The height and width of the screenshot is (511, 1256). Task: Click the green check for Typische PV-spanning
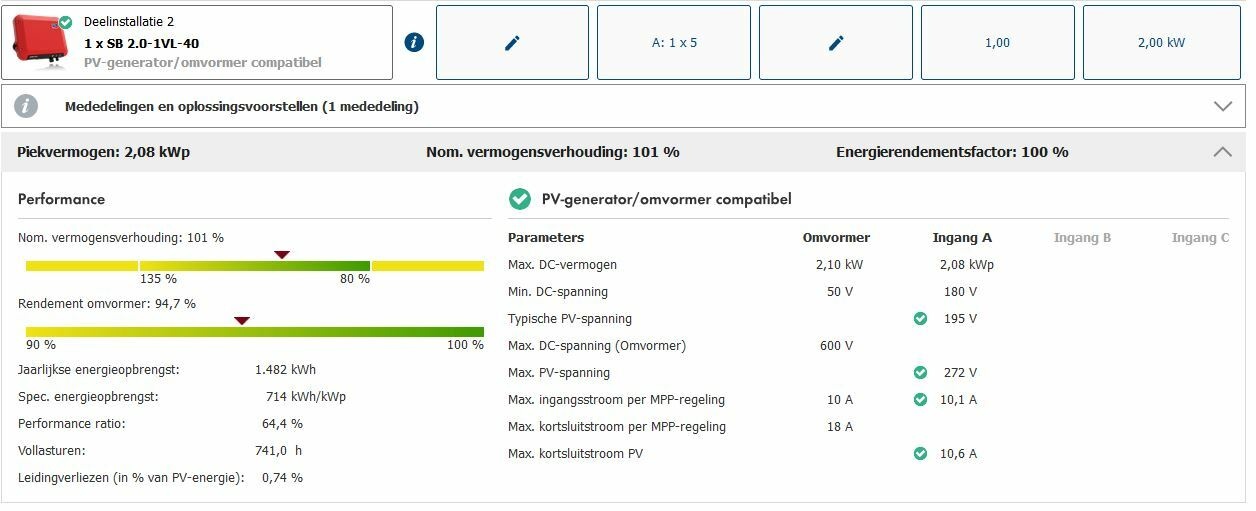(920, 319)
